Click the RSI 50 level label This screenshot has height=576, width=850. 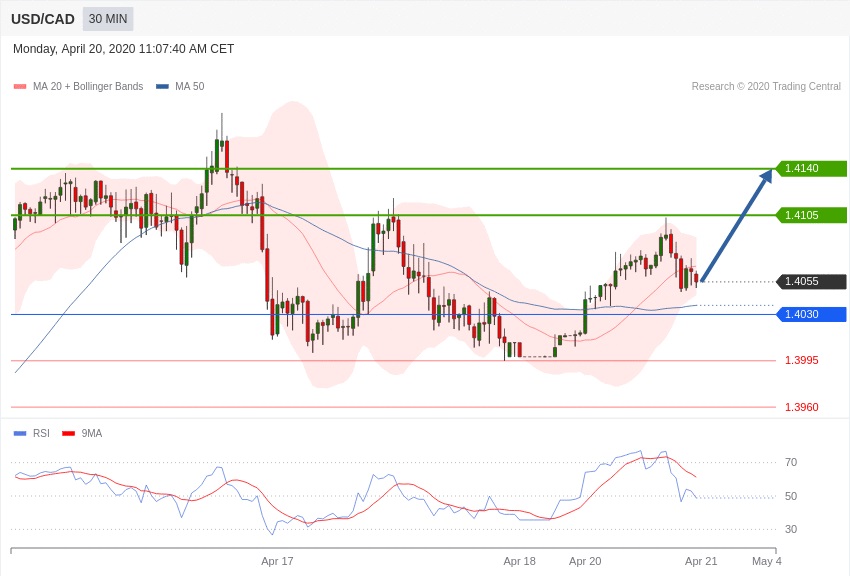point(791,496)
